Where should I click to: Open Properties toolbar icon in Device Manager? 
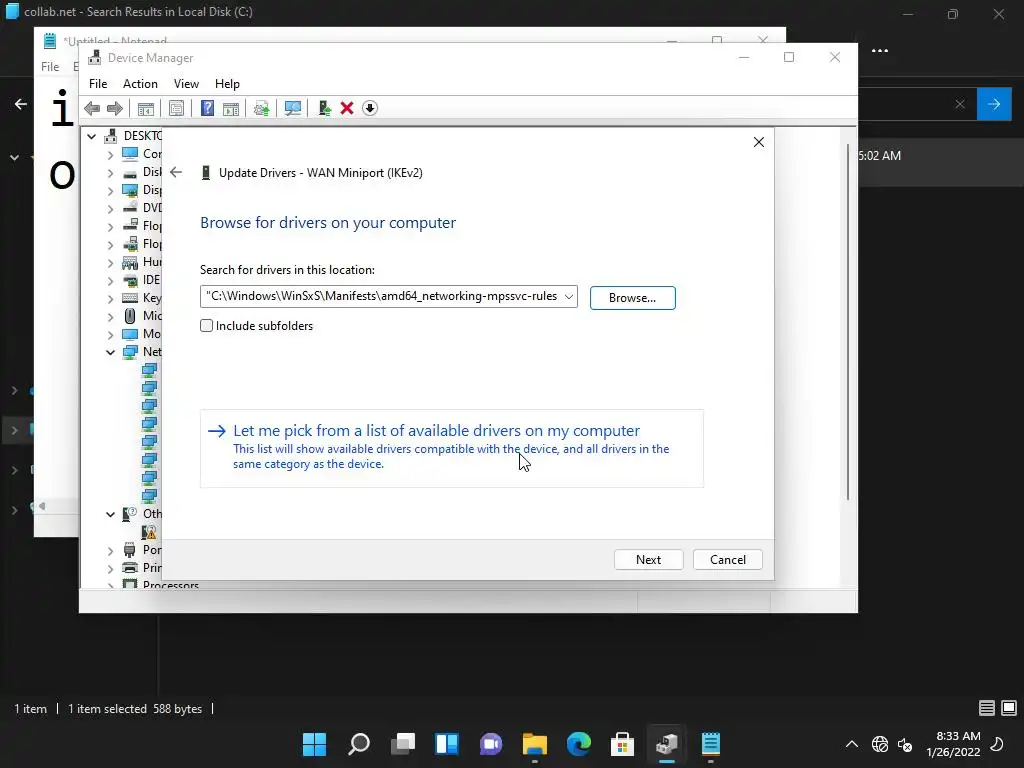[176, 108]
